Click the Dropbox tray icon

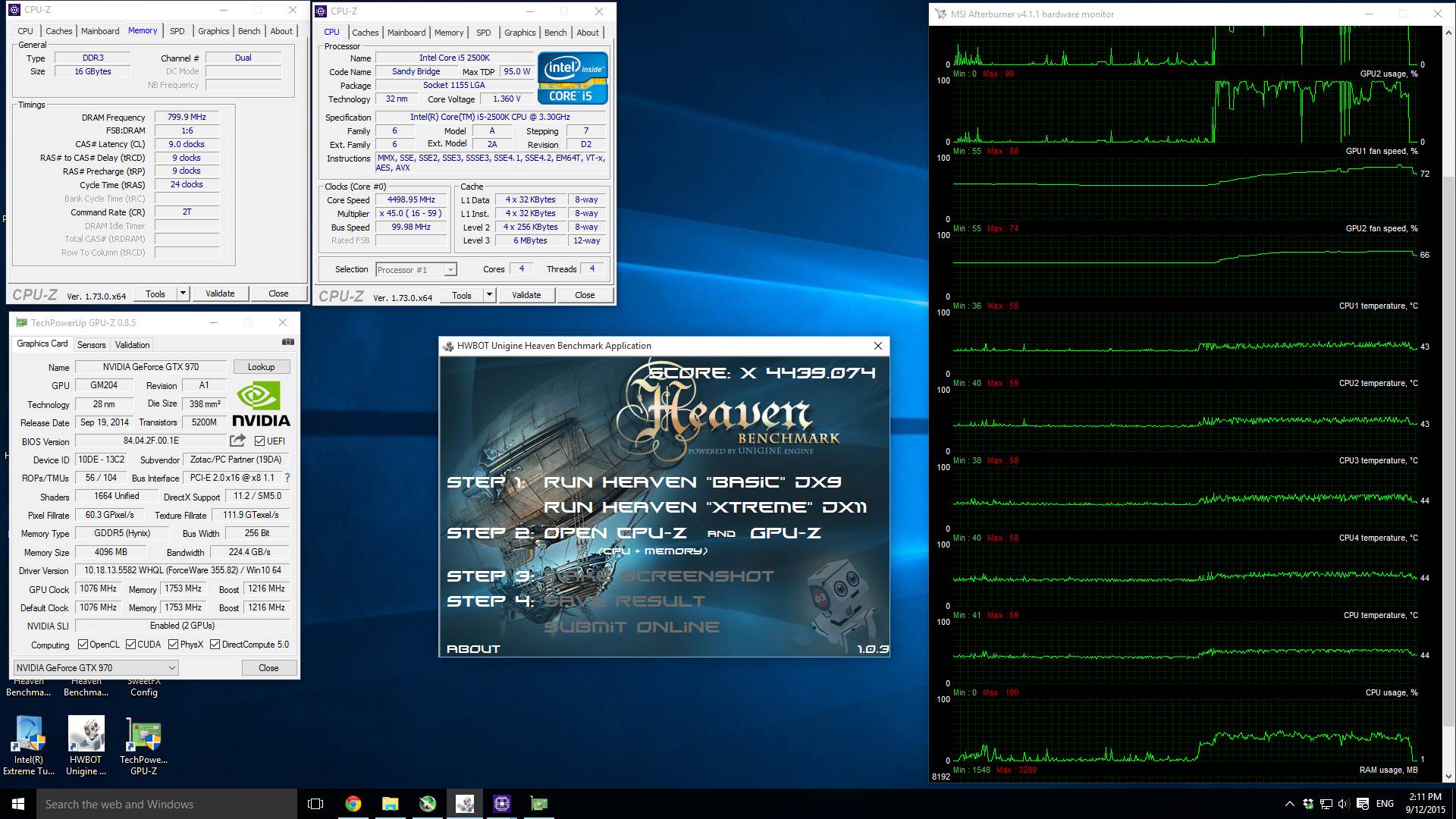click(1308, 804)
